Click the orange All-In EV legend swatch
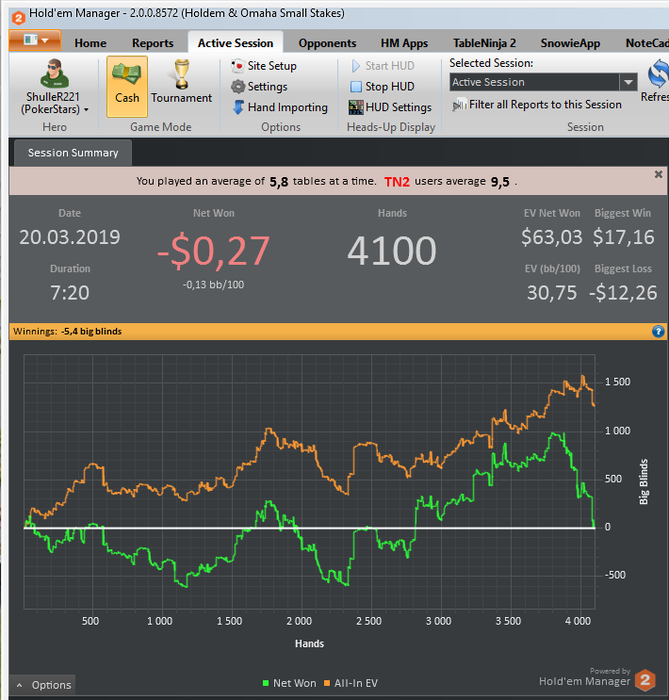The width and height of the screenshot is (669, 700). (327, 683)
